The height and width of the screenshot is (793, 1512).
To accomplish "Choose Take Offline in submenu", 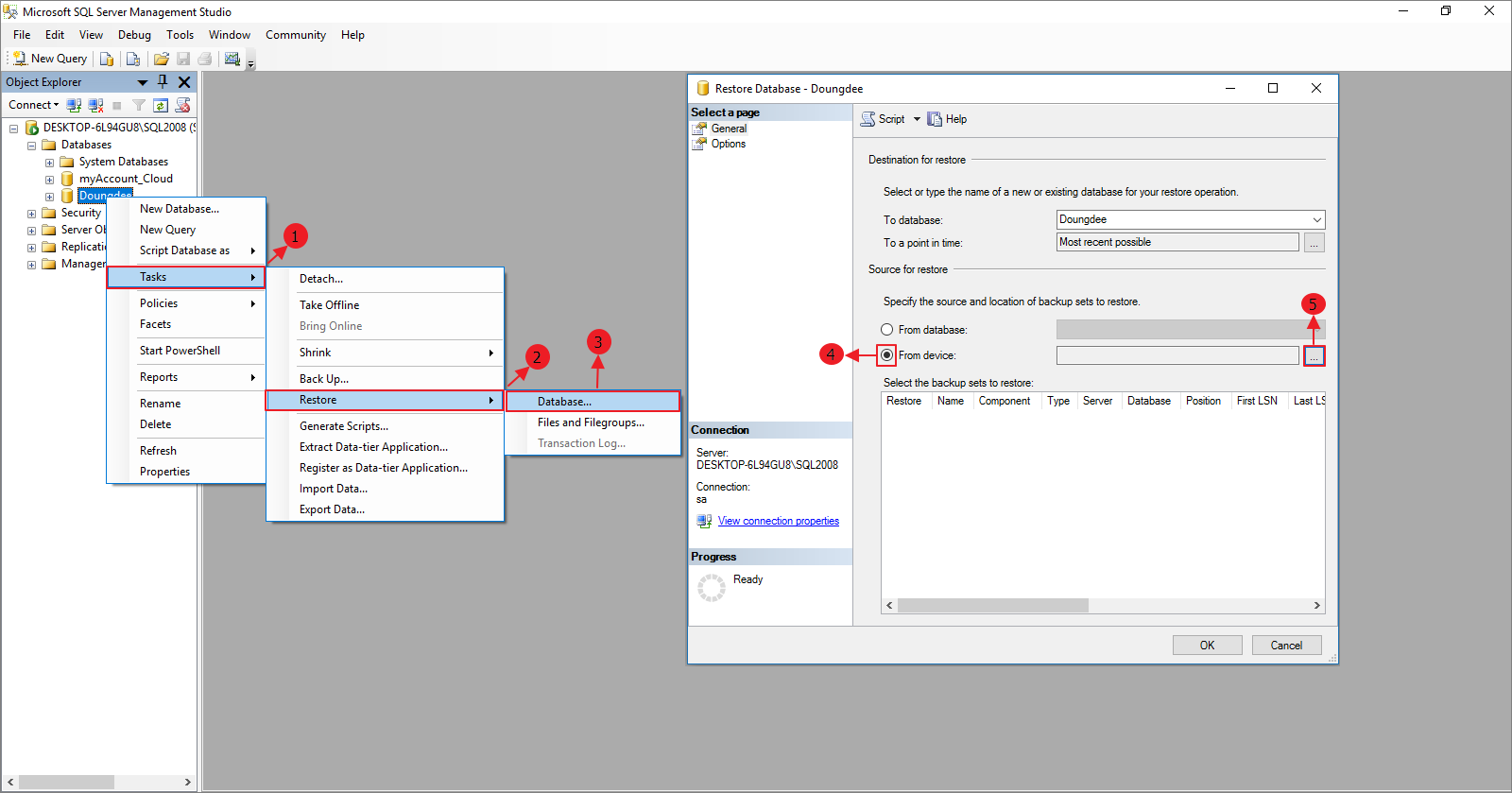I will tap(386, 305).
